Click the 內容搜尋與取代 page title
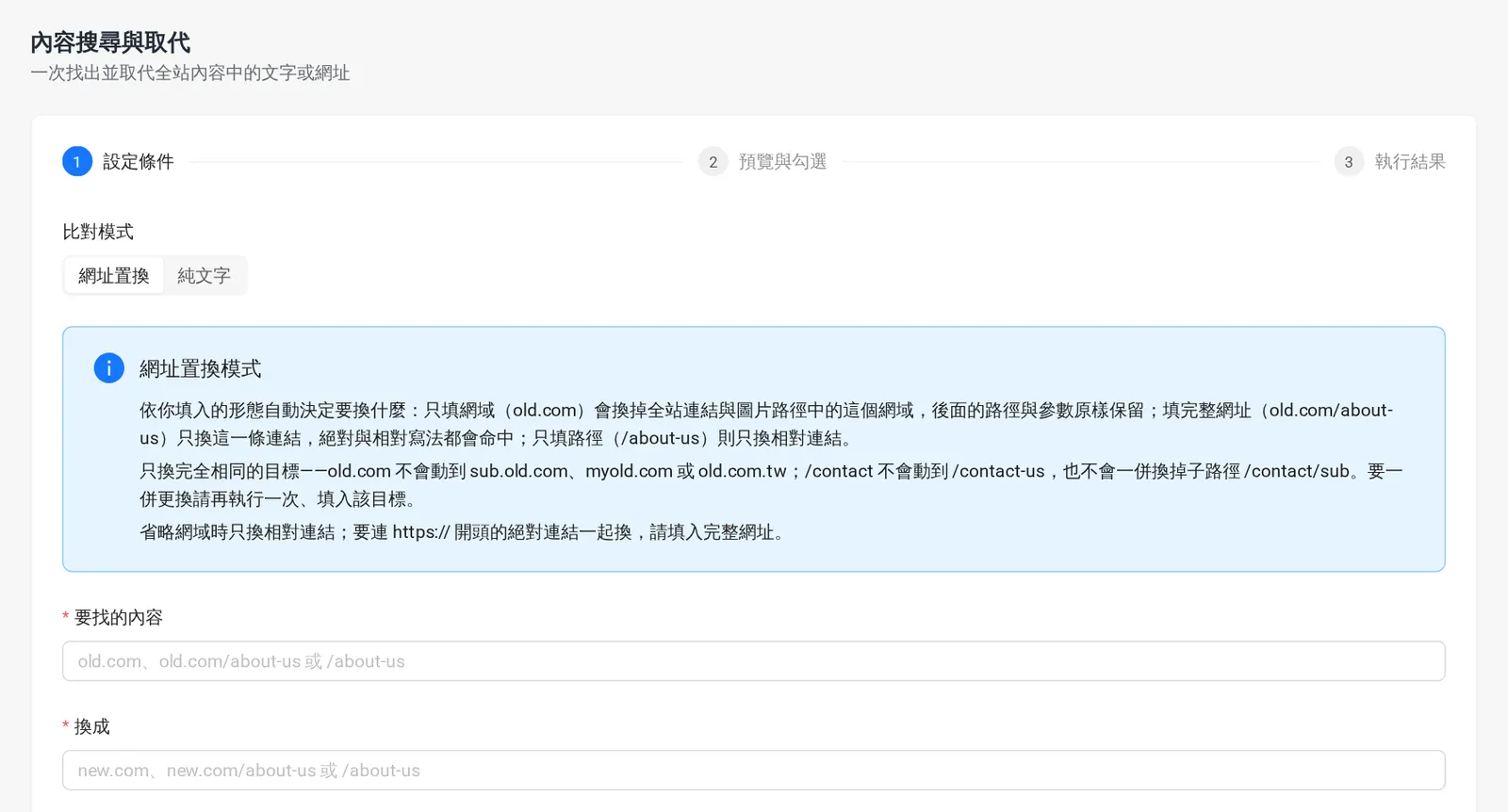This screenshot has height=812, width=1508. click(x=110, y=42)
